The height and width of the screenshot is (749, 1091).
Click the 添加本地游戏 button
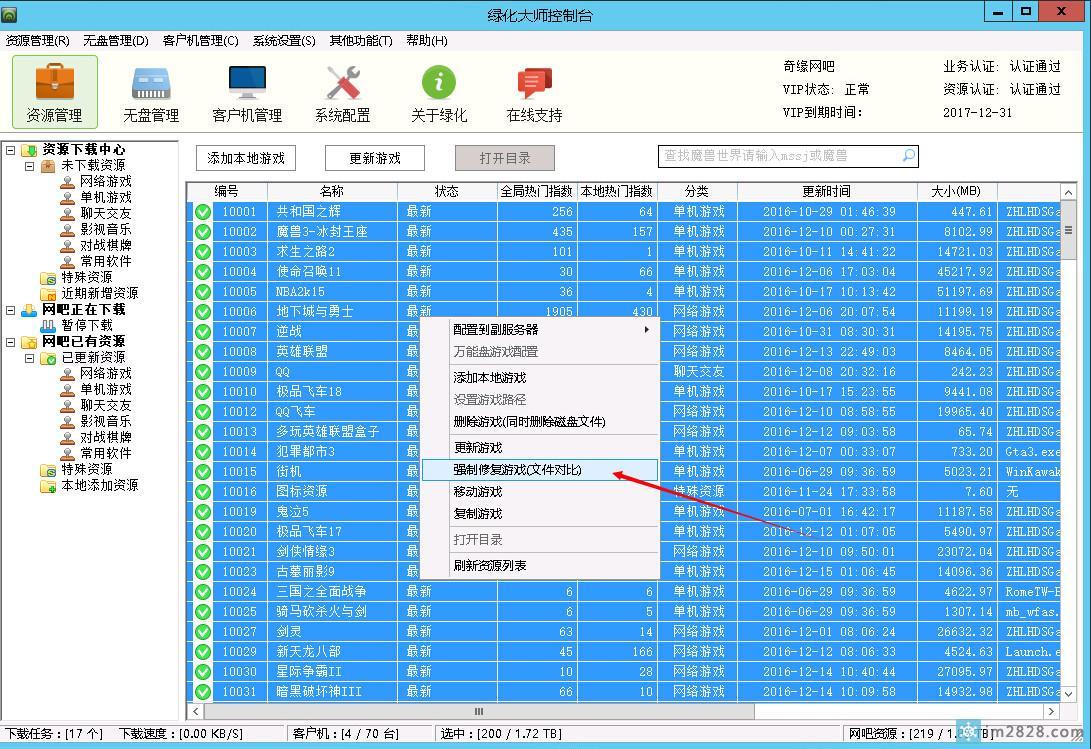(246, 158)
